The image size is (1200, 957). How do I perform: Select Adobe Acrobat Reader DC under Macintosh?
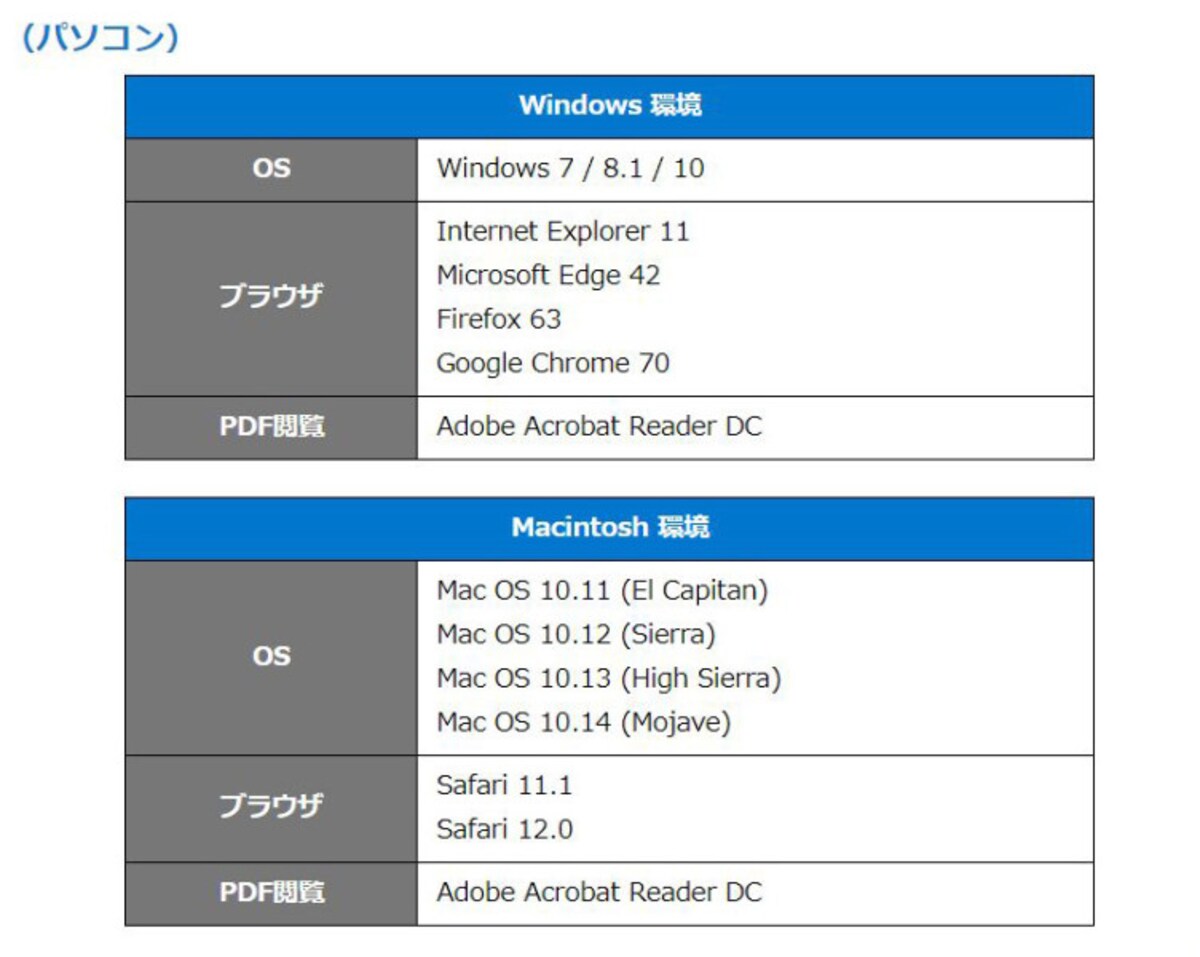pos(599,892)
